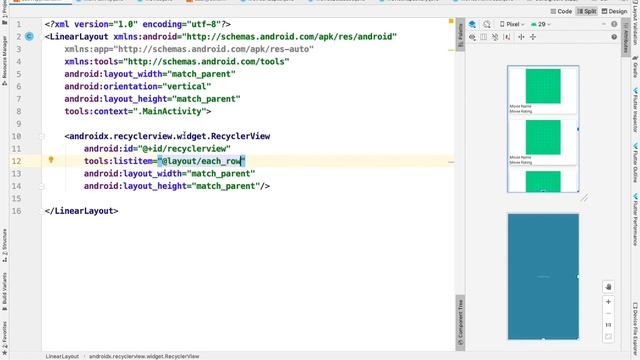The image size is (640, 360).
Task: Zoom out the design preview
Action: tap(608, 313)
